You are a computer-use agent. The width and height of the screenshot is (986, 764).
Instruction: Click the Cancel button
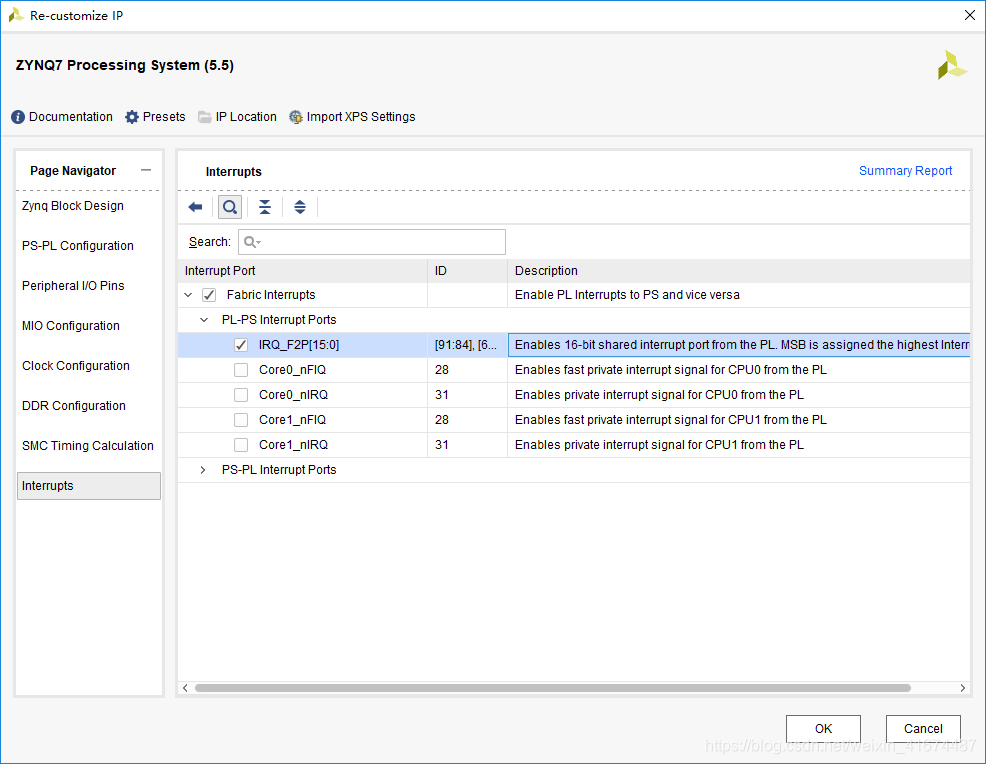click(x=923, y=729)
